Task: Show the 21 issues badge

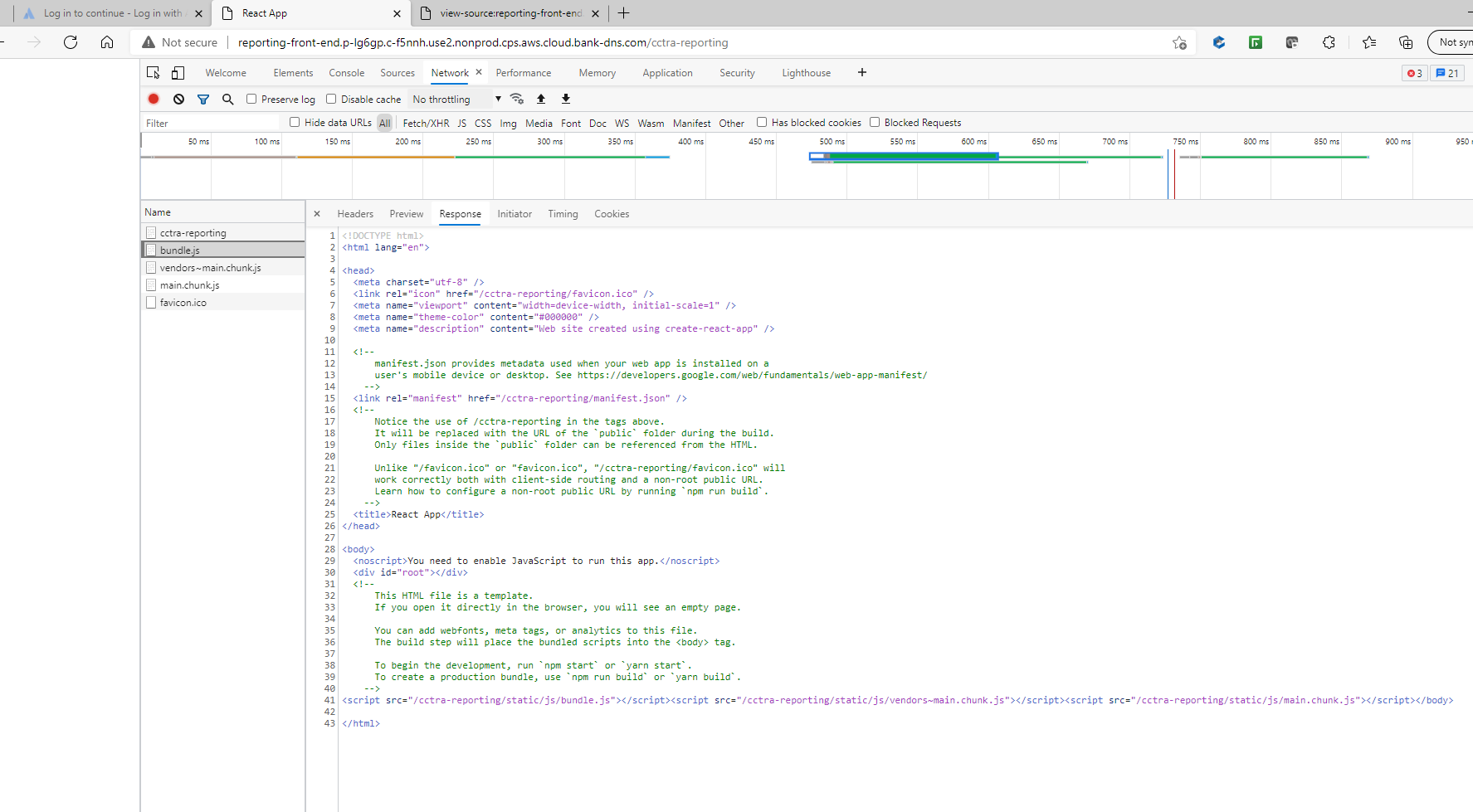Action: tap(1447, 73)
